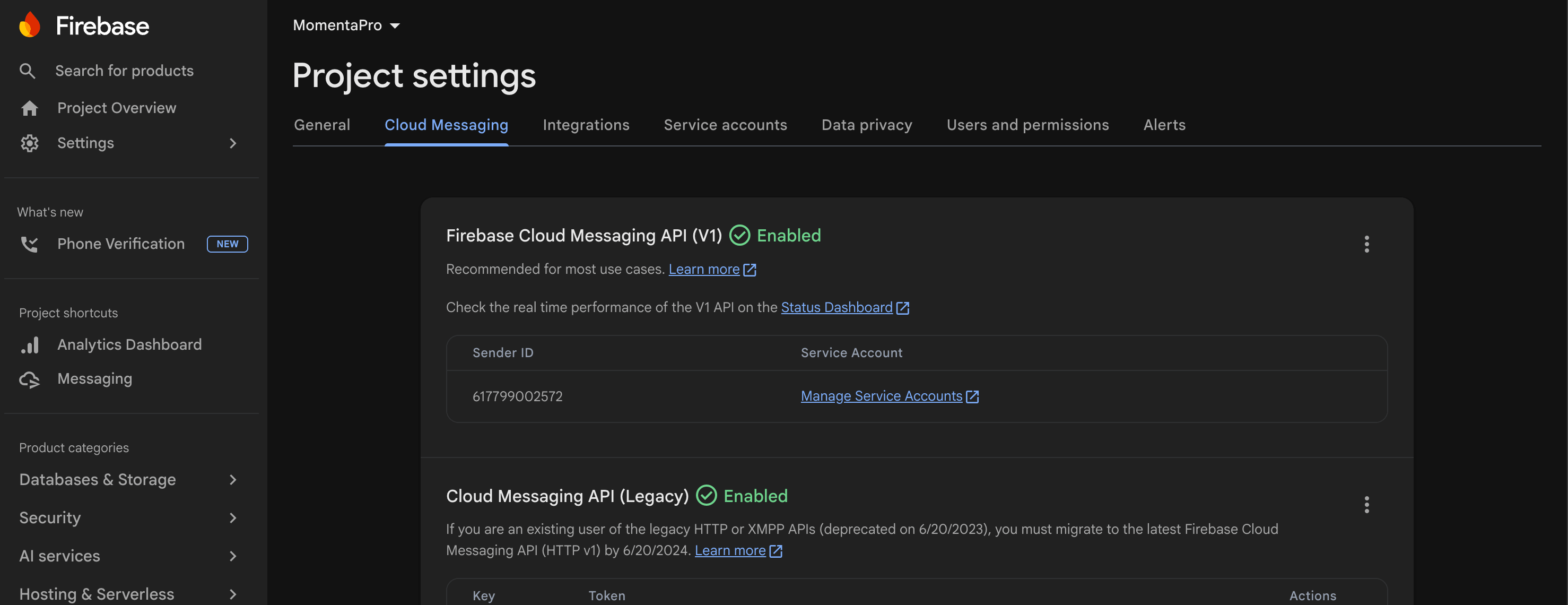1568x605 pixels.
Task: Click the Messaging cloud icon
Action: click(x=29, y=379)
